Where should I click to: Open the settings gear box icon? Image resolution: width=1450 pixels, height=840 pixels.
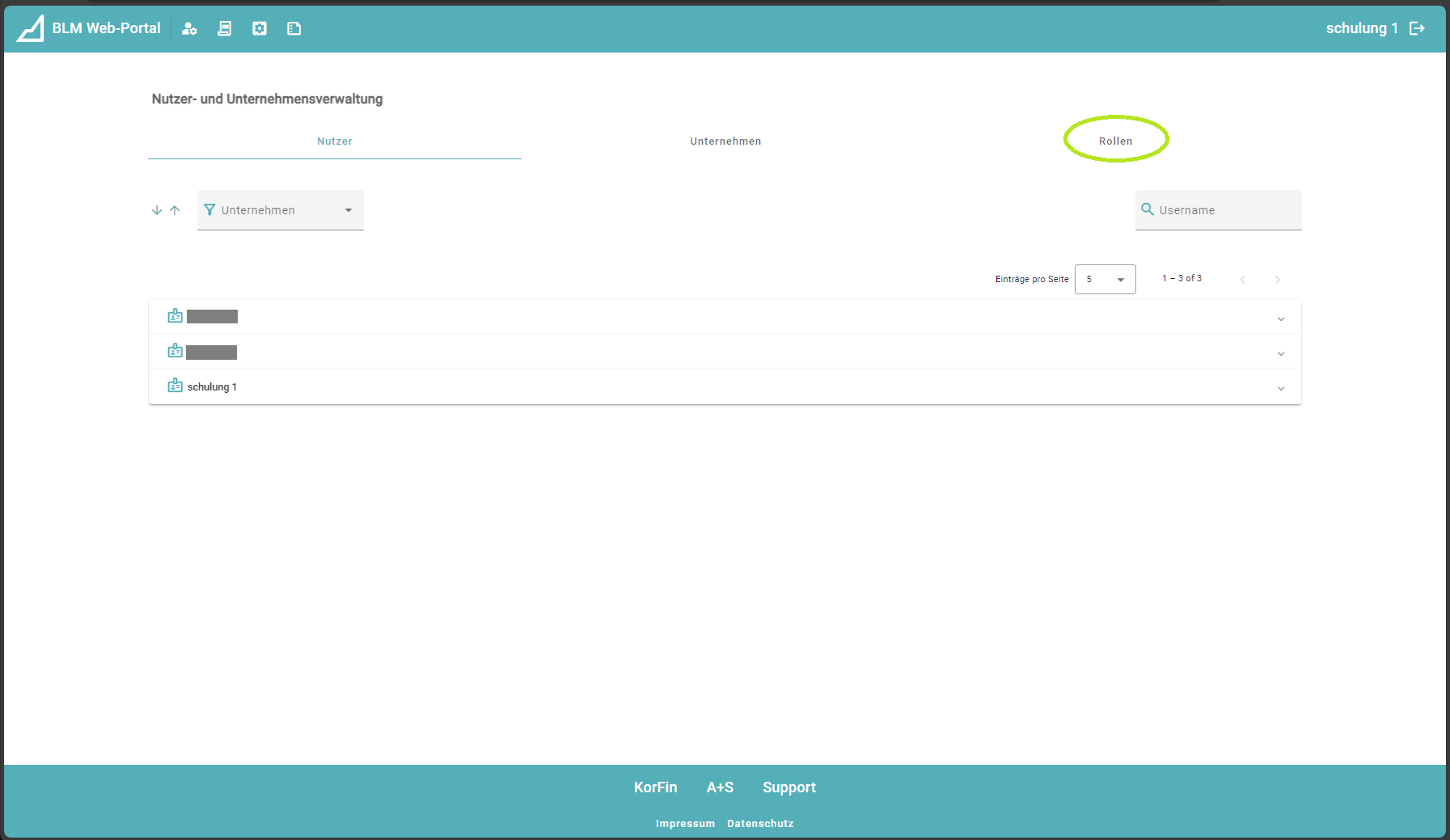(x=260, y=28)
